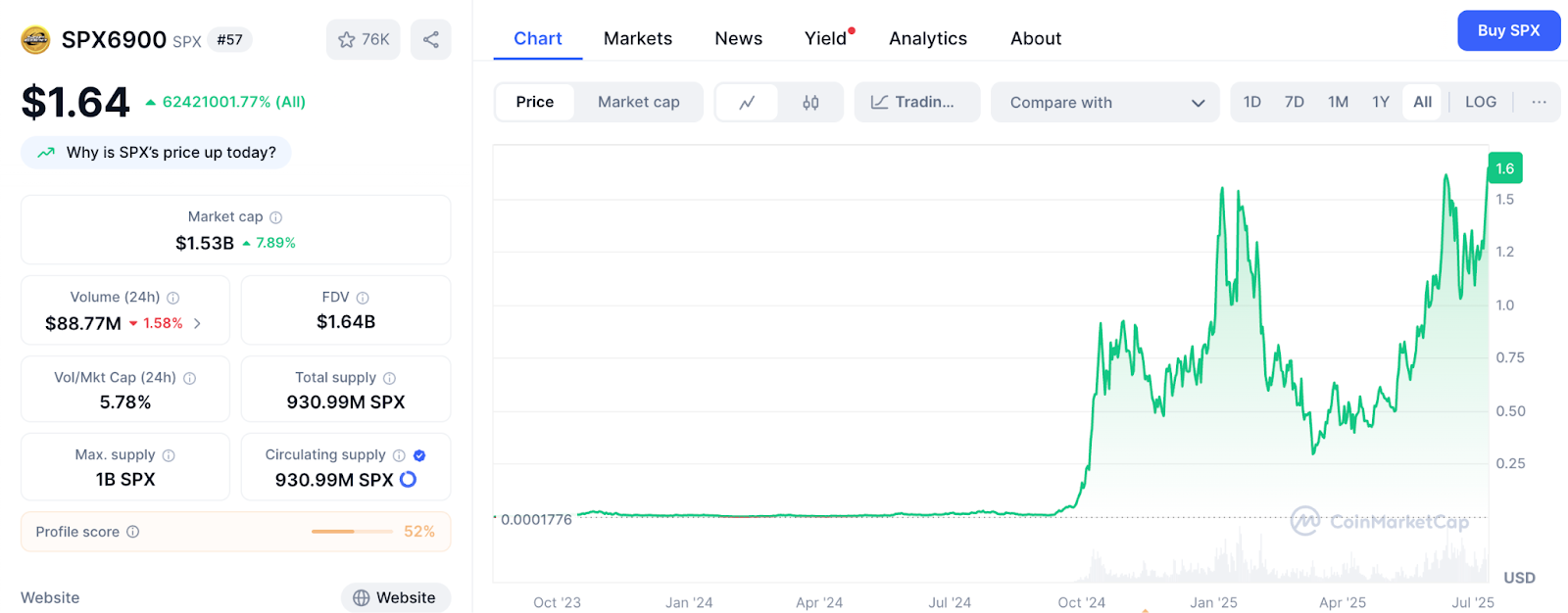Select candlestick chart view icon
The image size is (1568, 613).
(810, 102)
